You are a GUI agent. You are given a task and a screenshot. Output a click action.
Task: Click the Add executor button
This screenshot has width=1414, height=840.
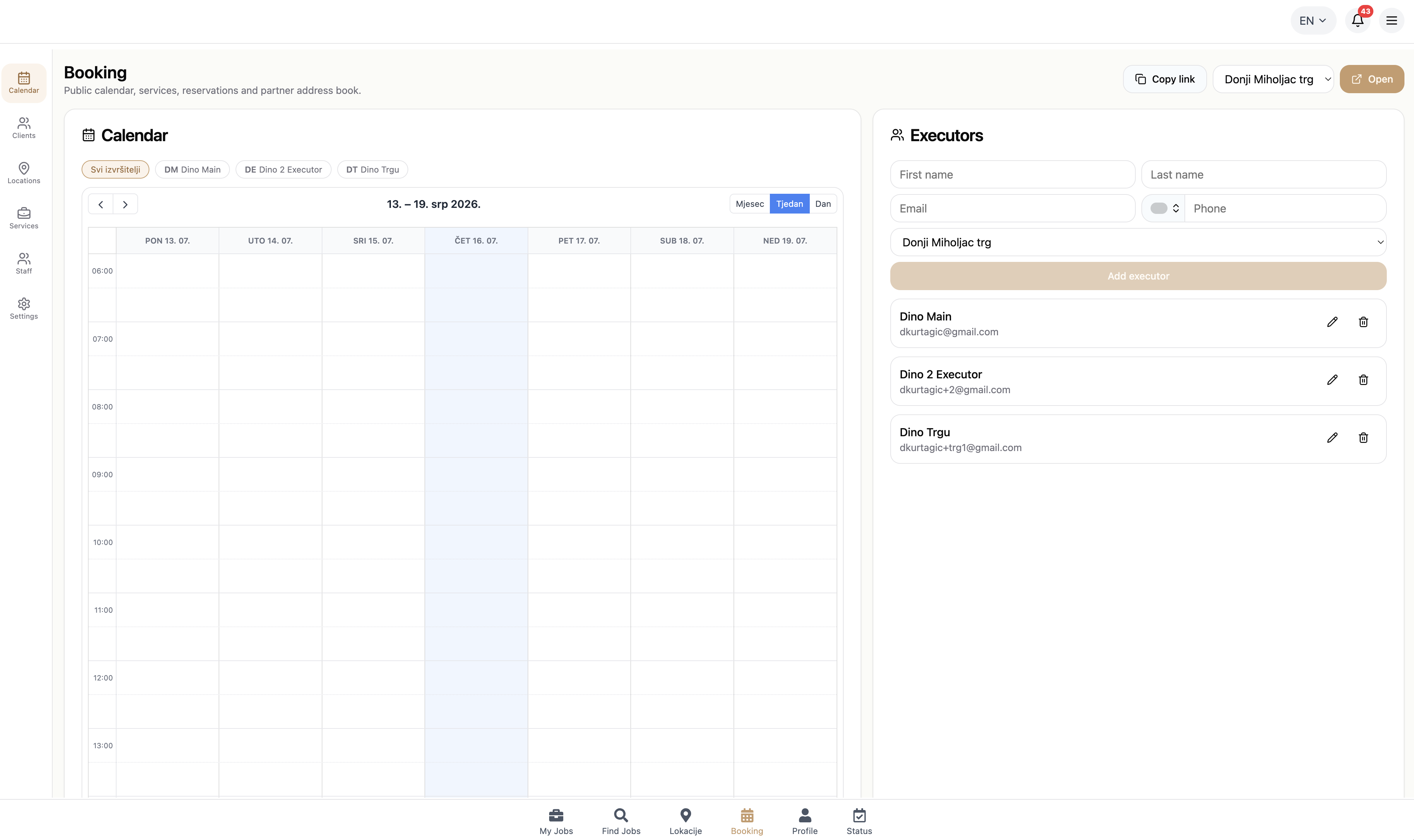coord(1138,276)
